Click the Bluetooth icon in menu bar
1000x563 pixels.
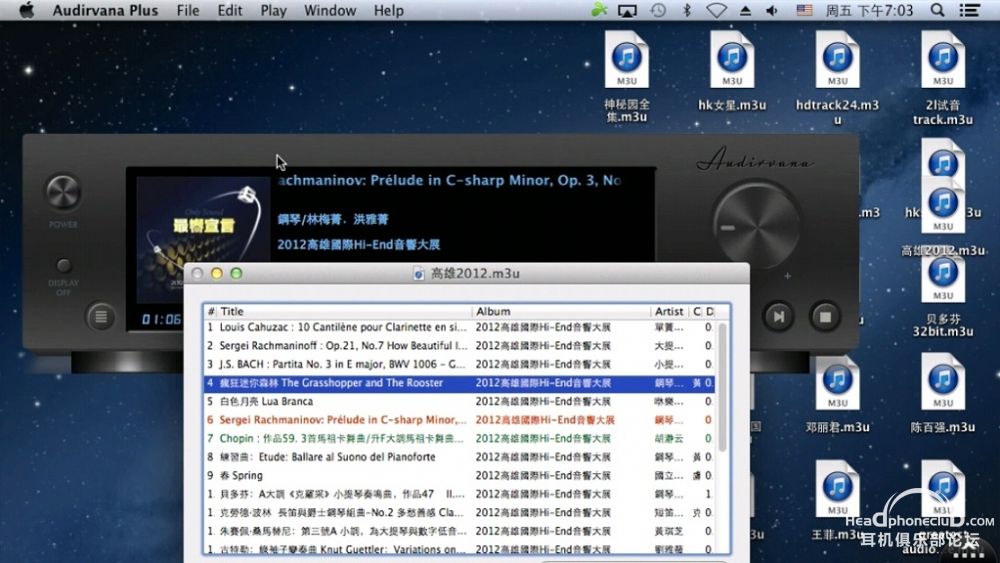tap(687, 10)
